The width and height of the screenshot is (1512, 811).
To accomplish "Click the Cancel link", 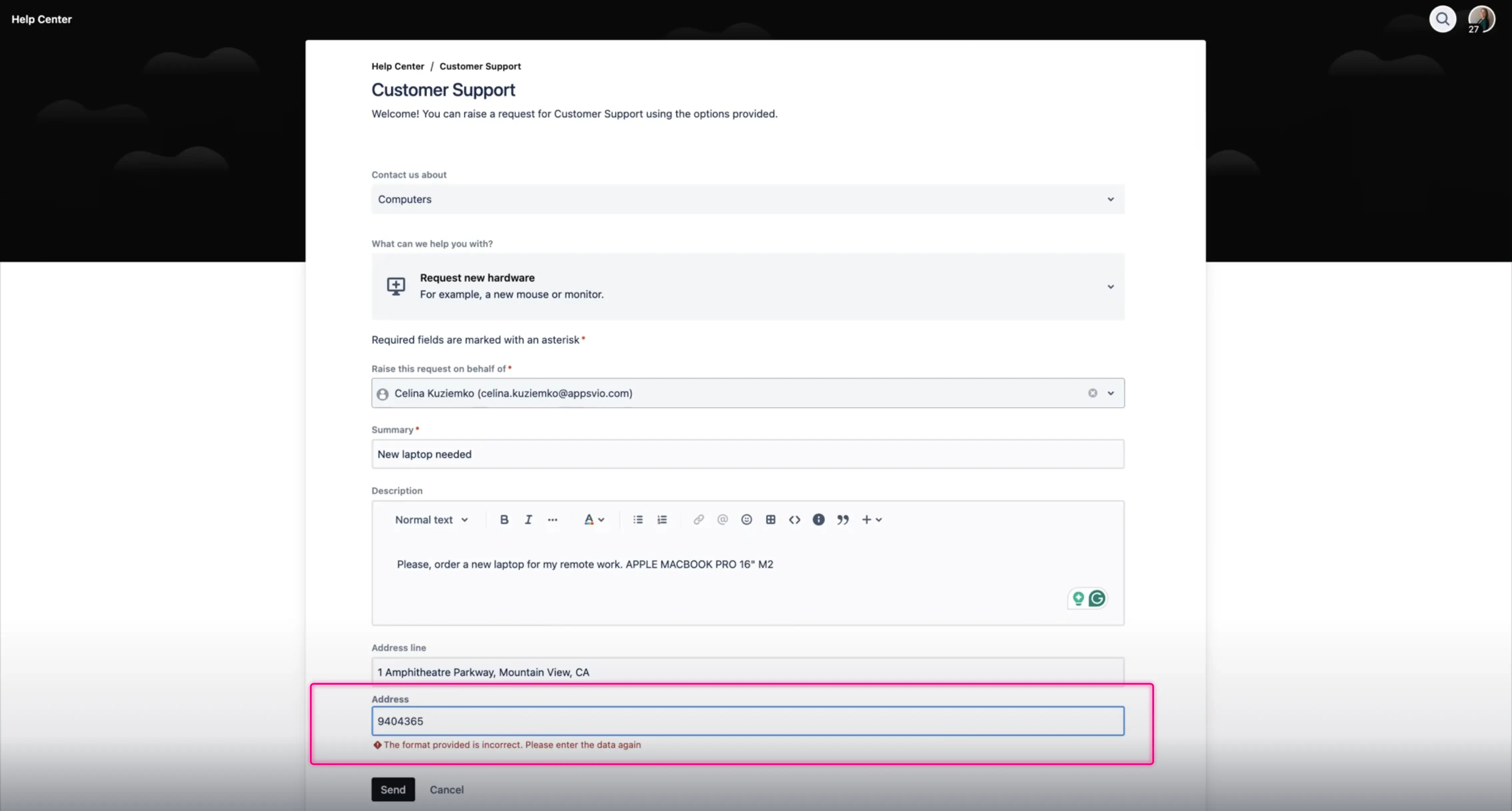I will tap(446, 789).
